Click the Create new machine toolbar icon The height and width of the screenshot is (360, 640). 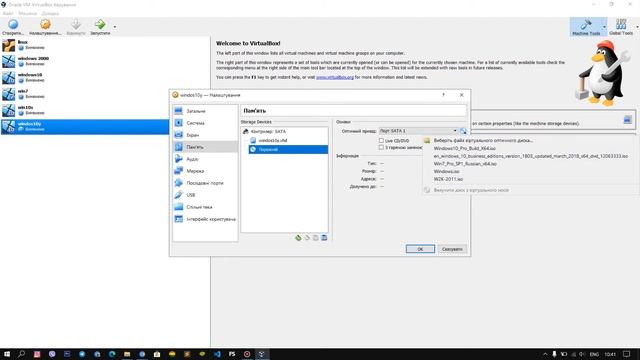[x=13, y=24]
